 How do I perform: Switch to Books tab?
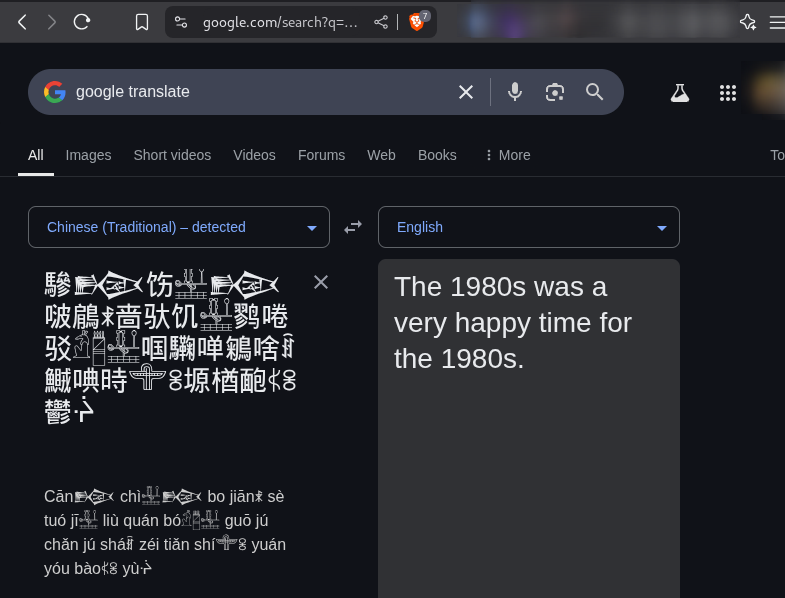(437, 155)
